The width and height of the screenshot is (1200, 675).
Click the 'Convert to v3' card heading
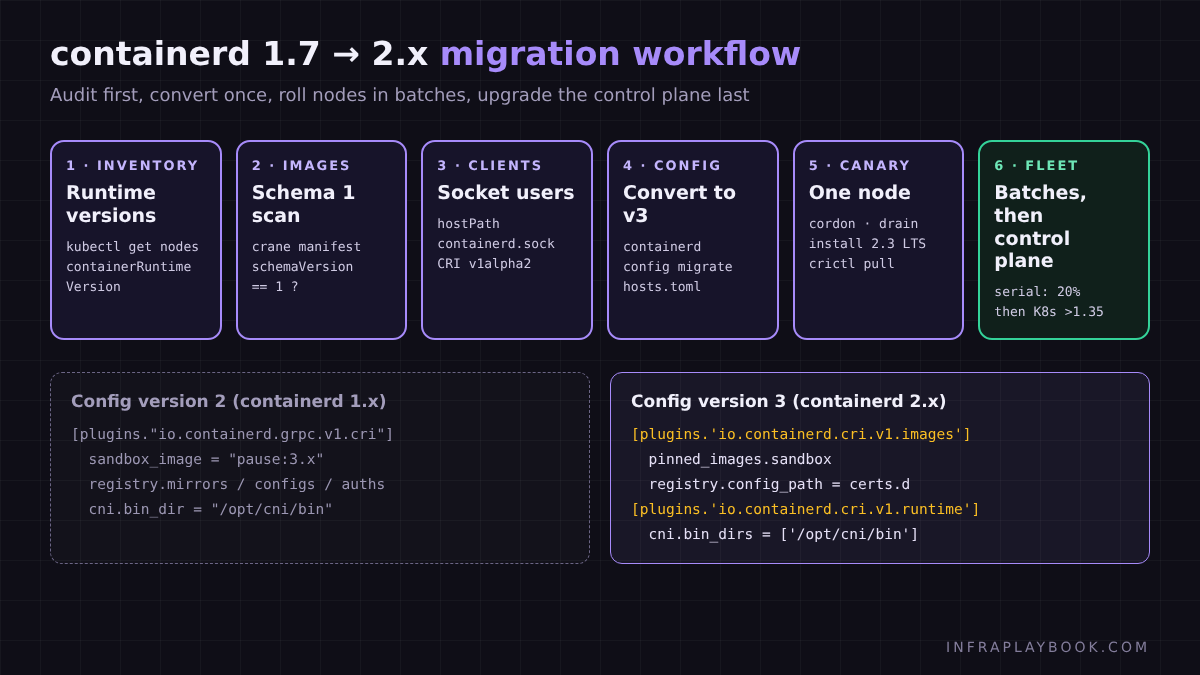[679, 204]
